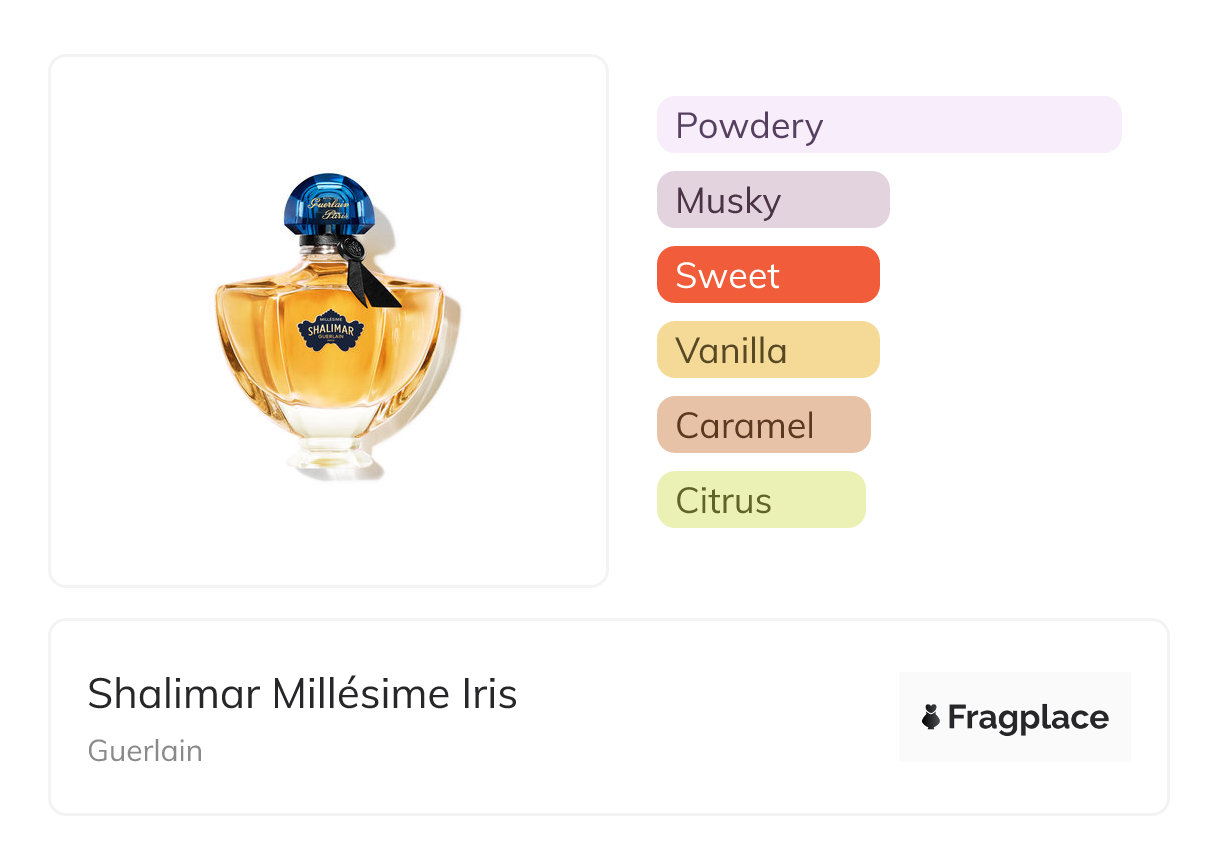Select the yellow Vanilla accord bar
Image resolution: width=1218 pixels, height=864 pixels.
click(768, 350)
